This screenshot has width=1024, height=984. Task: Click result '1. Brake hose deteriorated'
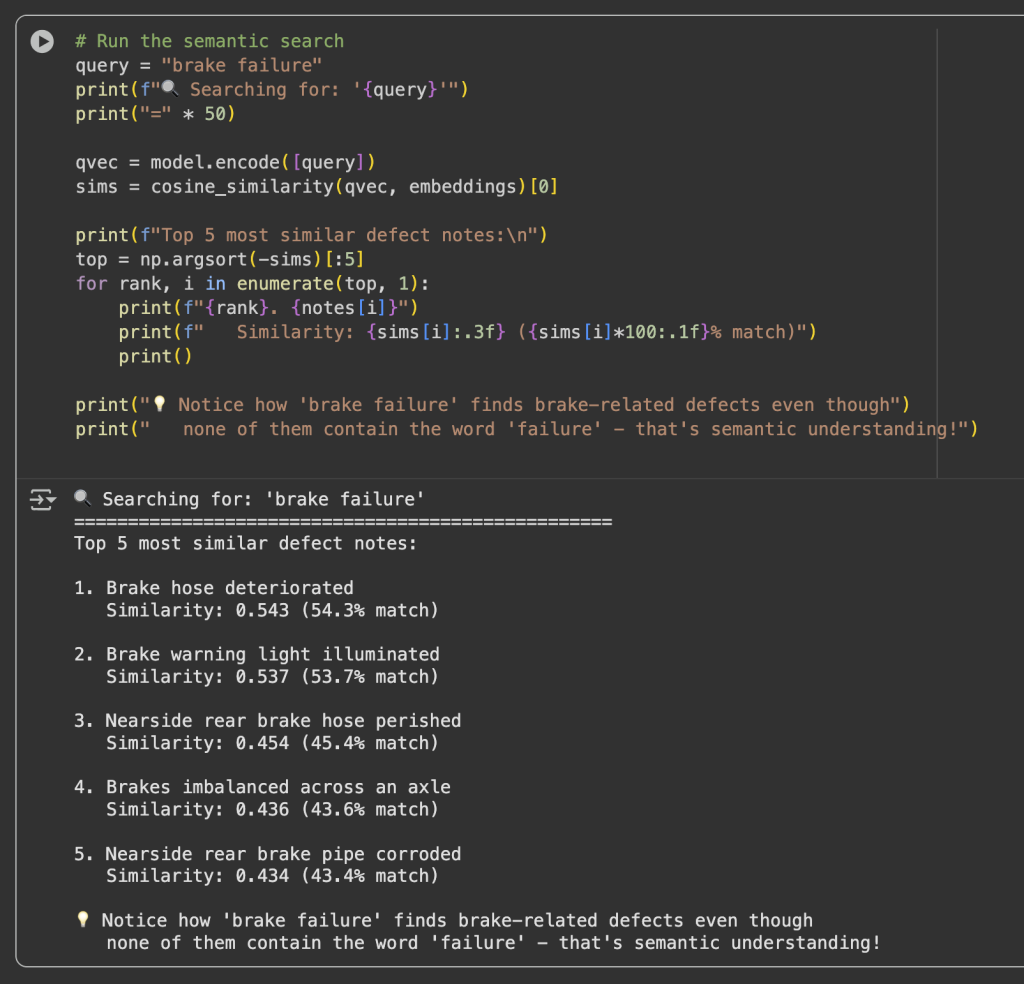tap(214, 588)
